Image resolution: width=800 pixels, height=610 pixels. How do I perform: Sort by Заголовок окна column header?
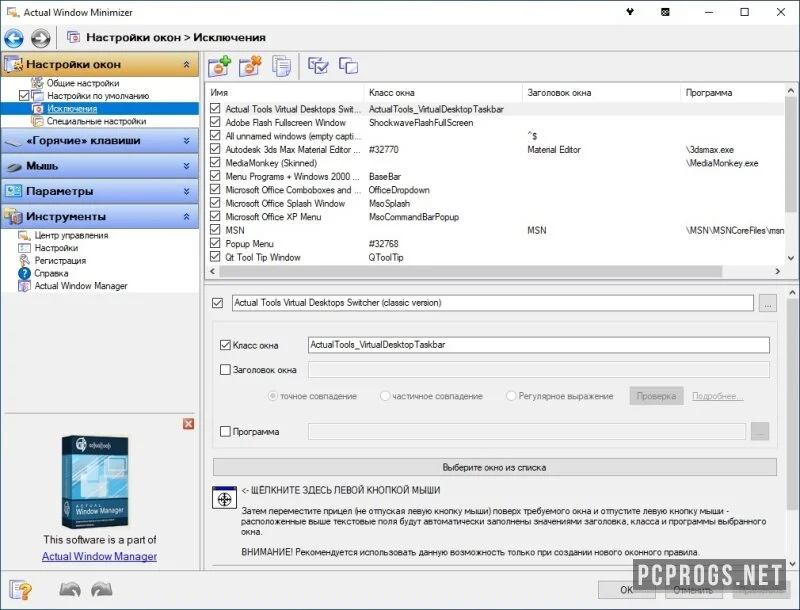click(x=601, y=93)
